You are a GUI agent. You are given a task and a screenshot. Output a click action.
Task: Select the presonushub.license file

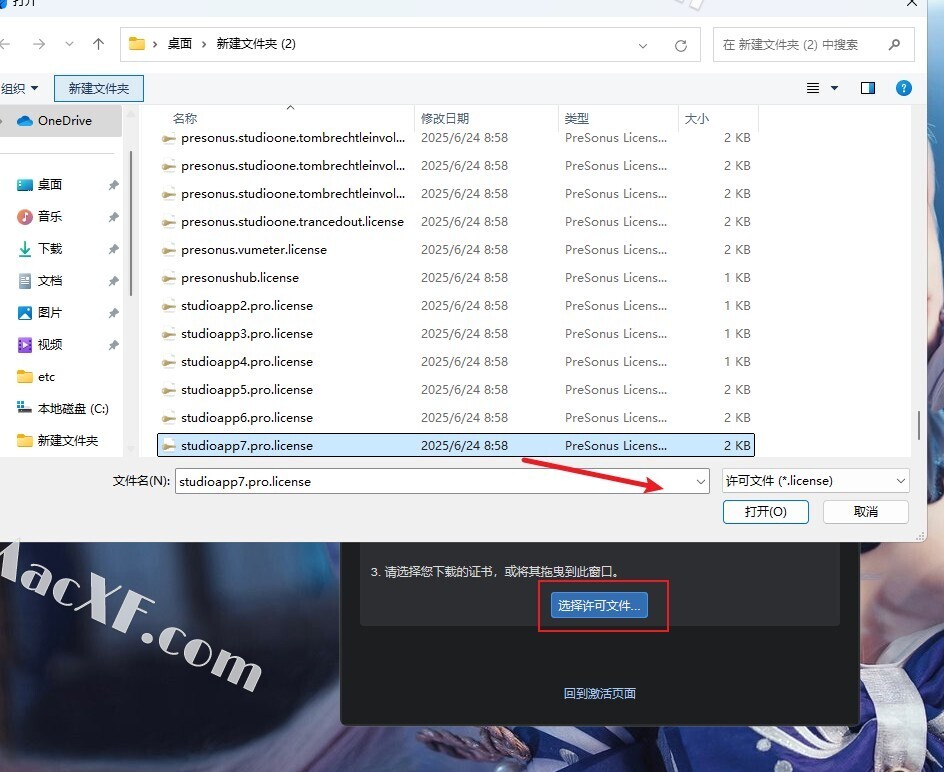coord(456,278)
